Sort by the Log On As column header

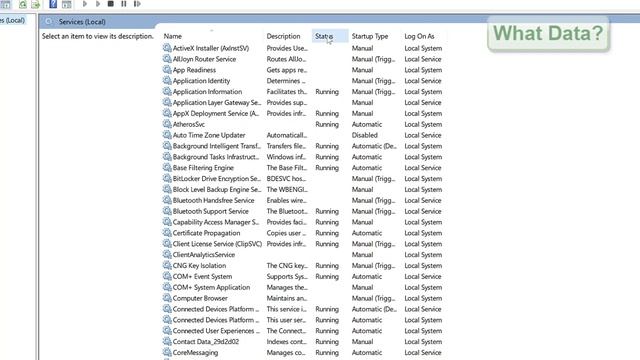[x=419, y=36]
